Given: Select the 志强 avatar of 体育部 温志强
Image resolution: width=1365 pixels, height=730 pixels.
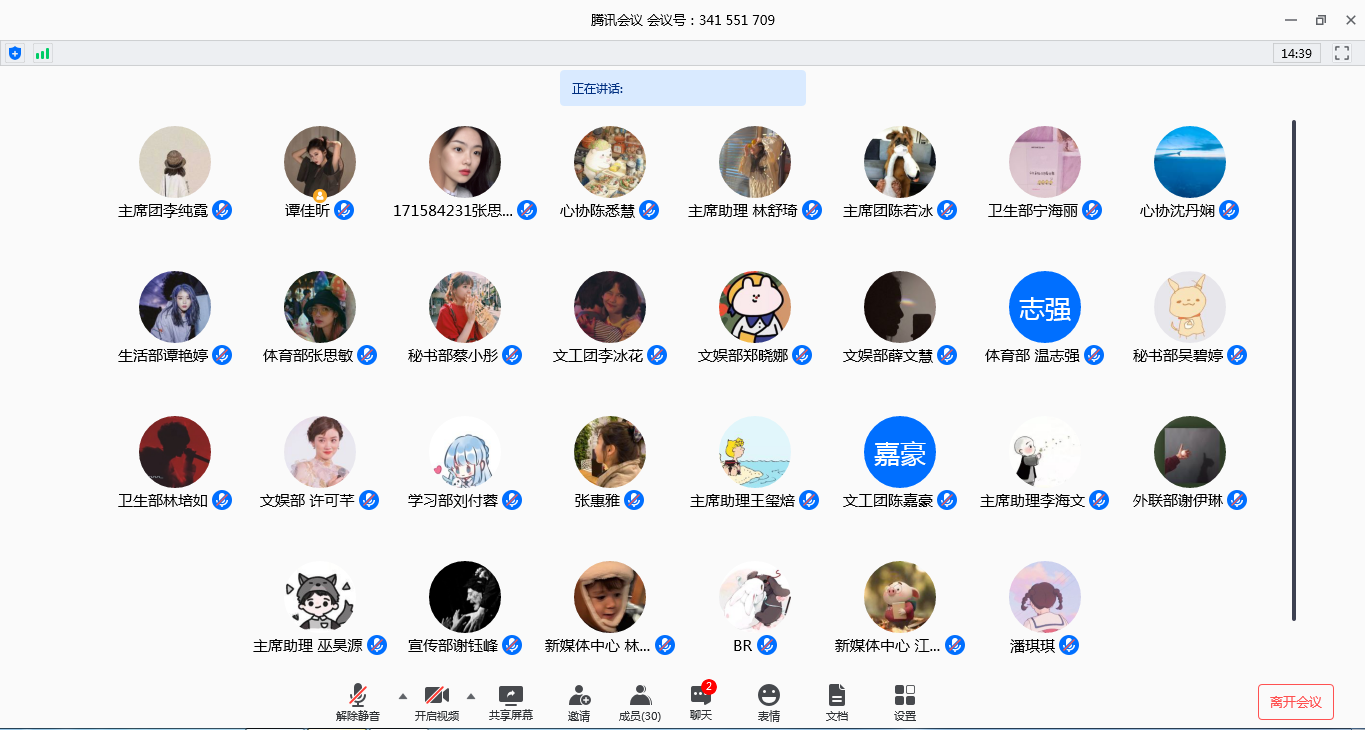Looking at the screenshot, I should click(1045, 307).
